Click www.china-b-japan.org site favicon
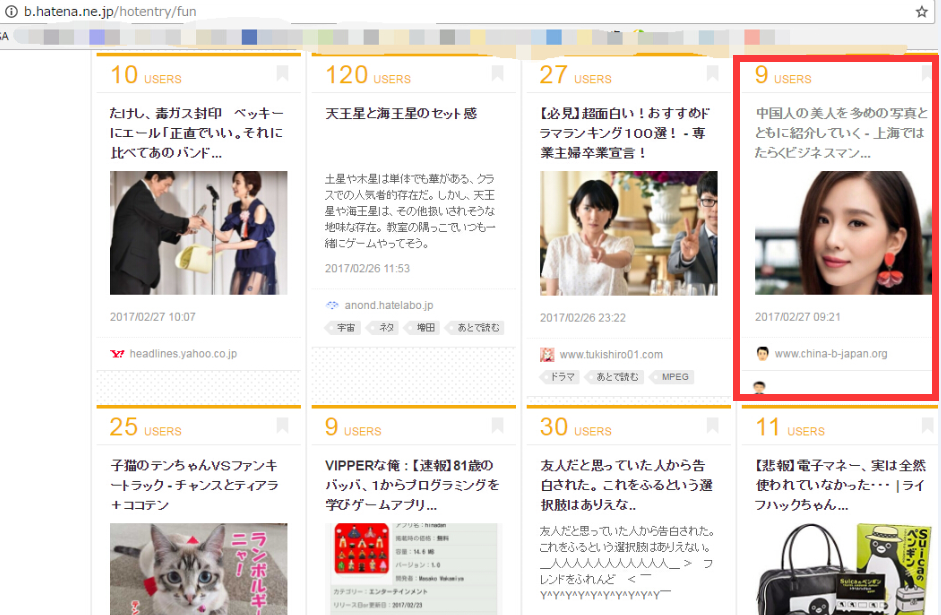This screenshot has width=941, height=615. tap(762, 353)
